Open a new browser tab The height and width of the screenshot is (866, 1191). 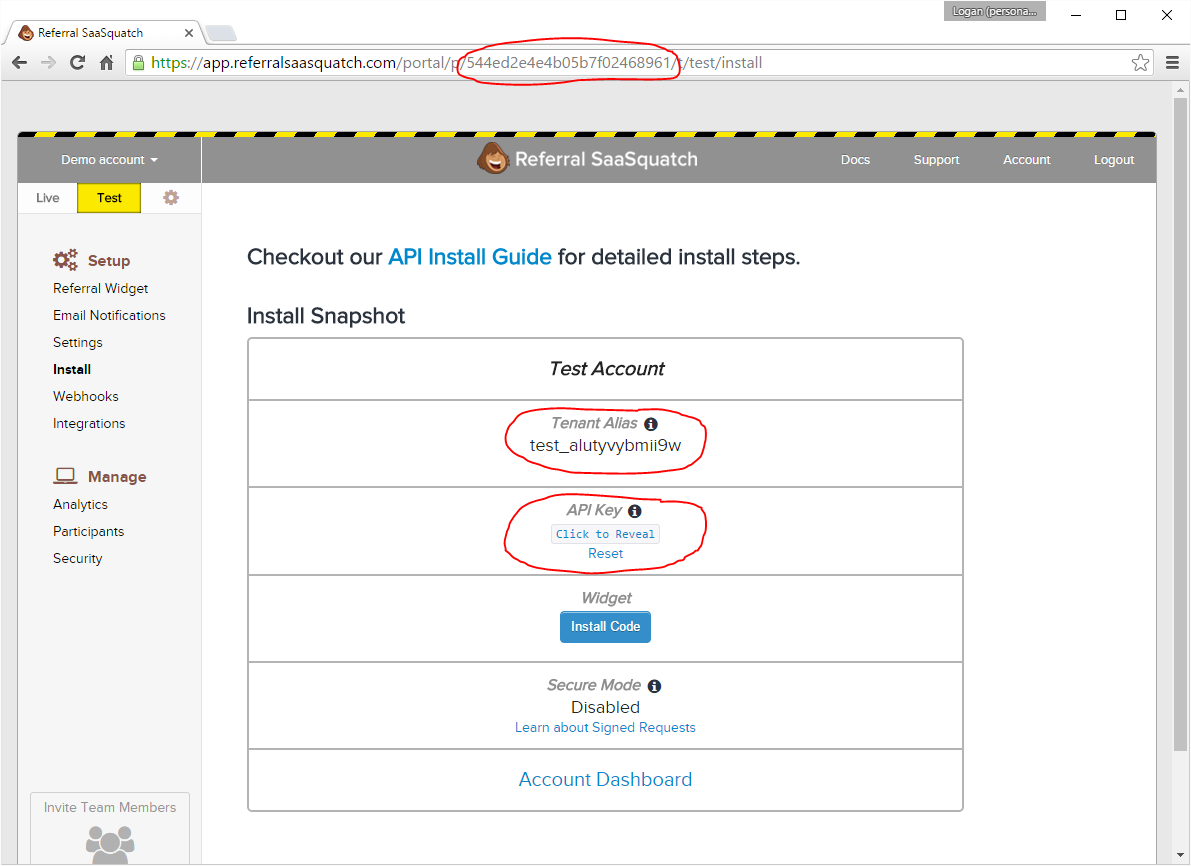pyautogui.click(x=220, y=33)
